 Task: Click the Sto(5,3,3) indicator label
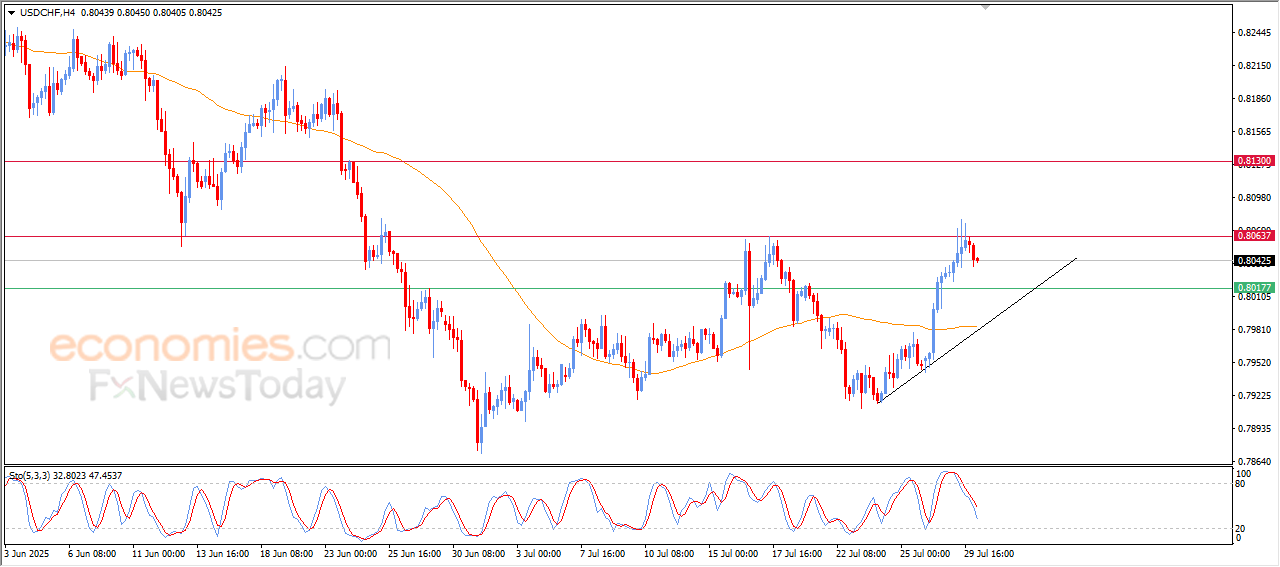[x=31, y=475]
